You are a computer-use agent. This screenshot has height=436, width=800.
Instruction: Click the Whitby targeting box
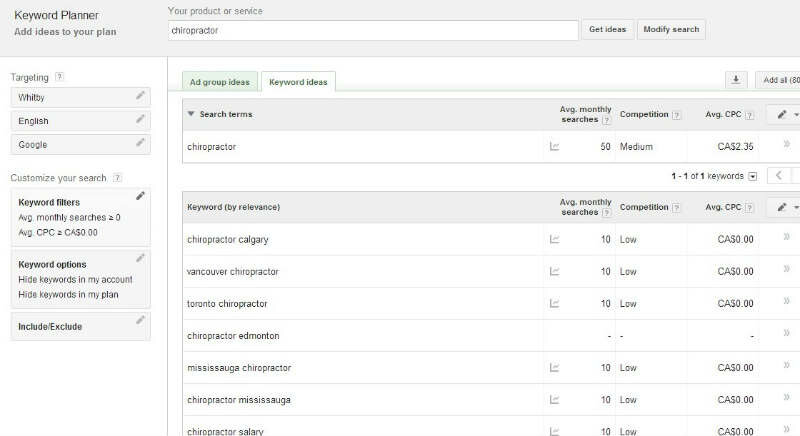(81, 97)
